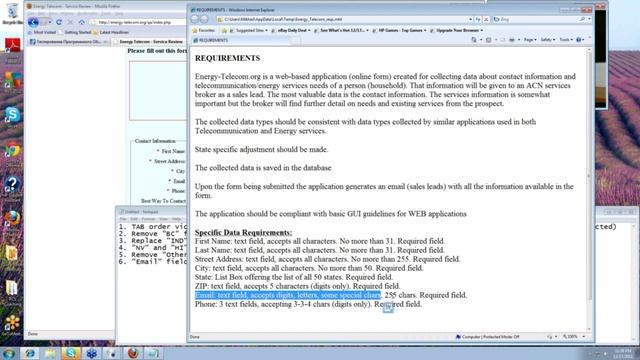
Task: Open the IE Tools menu dropdown
Action: tap(566, 40)
